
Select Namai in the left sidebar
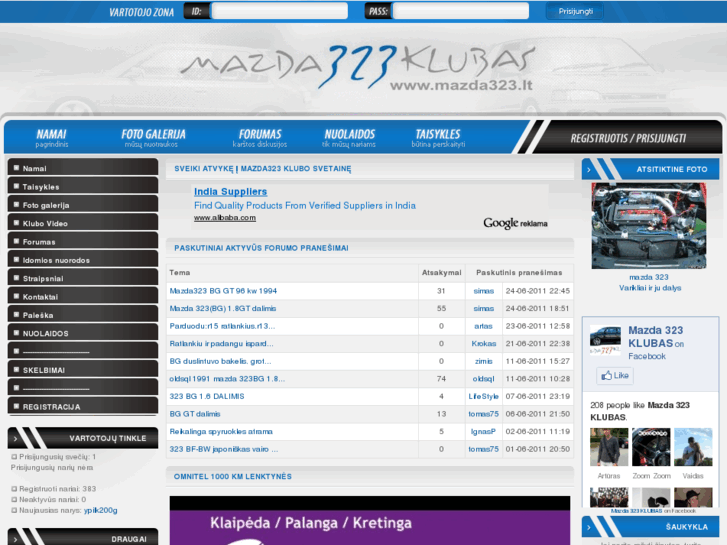(83, 168)
